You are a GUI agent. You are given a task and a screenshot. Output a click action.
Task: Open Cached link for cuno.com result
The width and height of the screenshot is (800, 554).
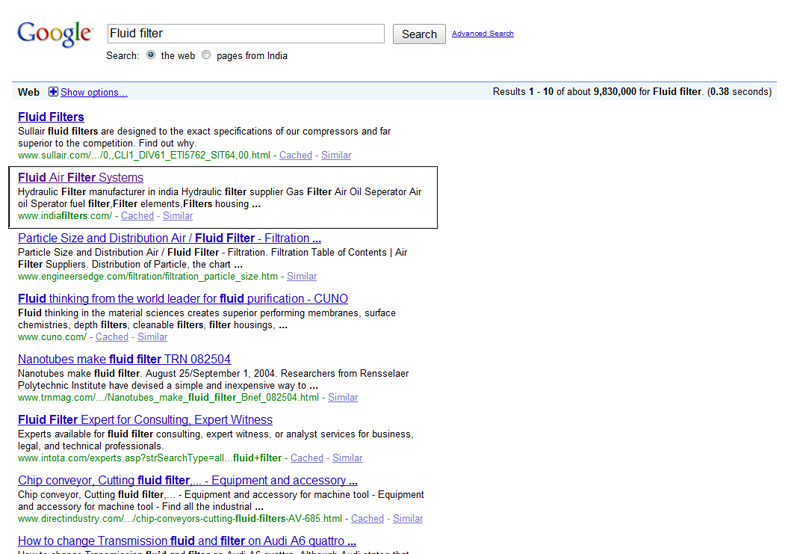click(x=112, y=337)
